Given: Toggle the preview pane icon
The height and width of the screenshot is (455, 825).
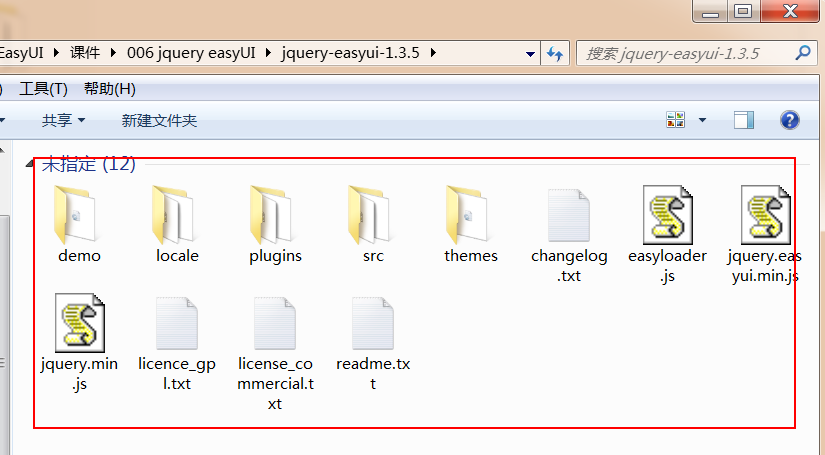Looking at the screenshot, I should coord(744,120).
